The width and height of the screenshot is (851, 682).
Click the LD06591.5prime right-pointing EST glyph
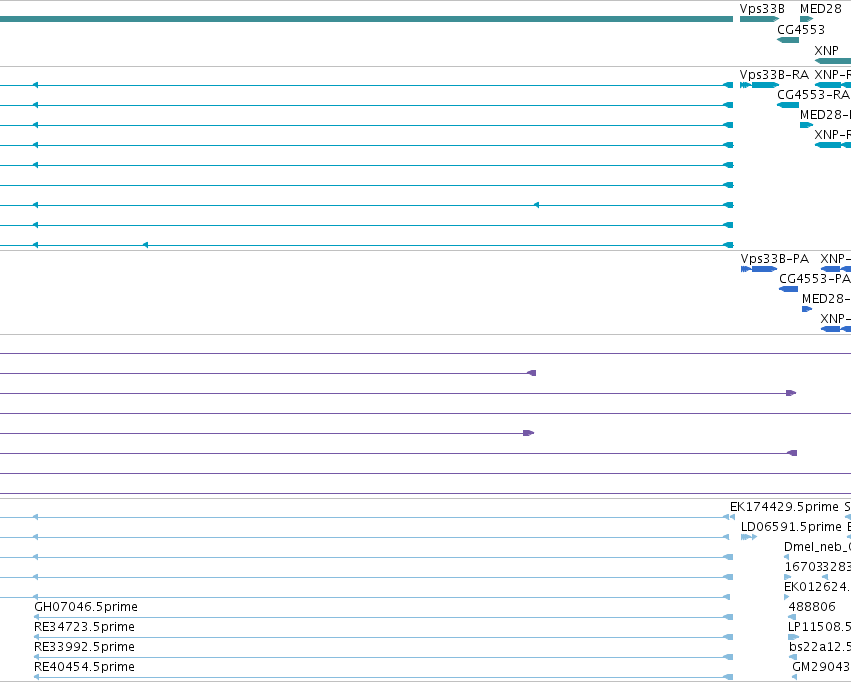[x=748, y=537]
